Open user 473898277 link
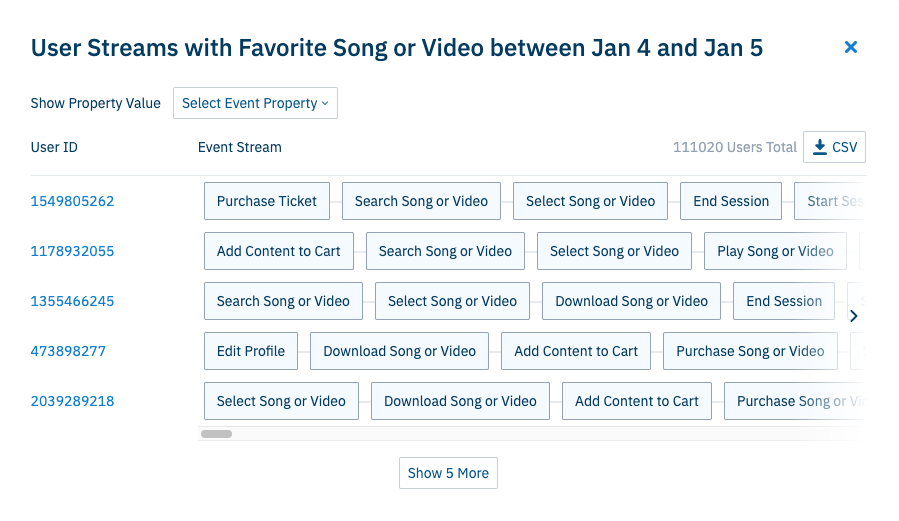Viewport: 899px width, 521px height. coord(68,351)
